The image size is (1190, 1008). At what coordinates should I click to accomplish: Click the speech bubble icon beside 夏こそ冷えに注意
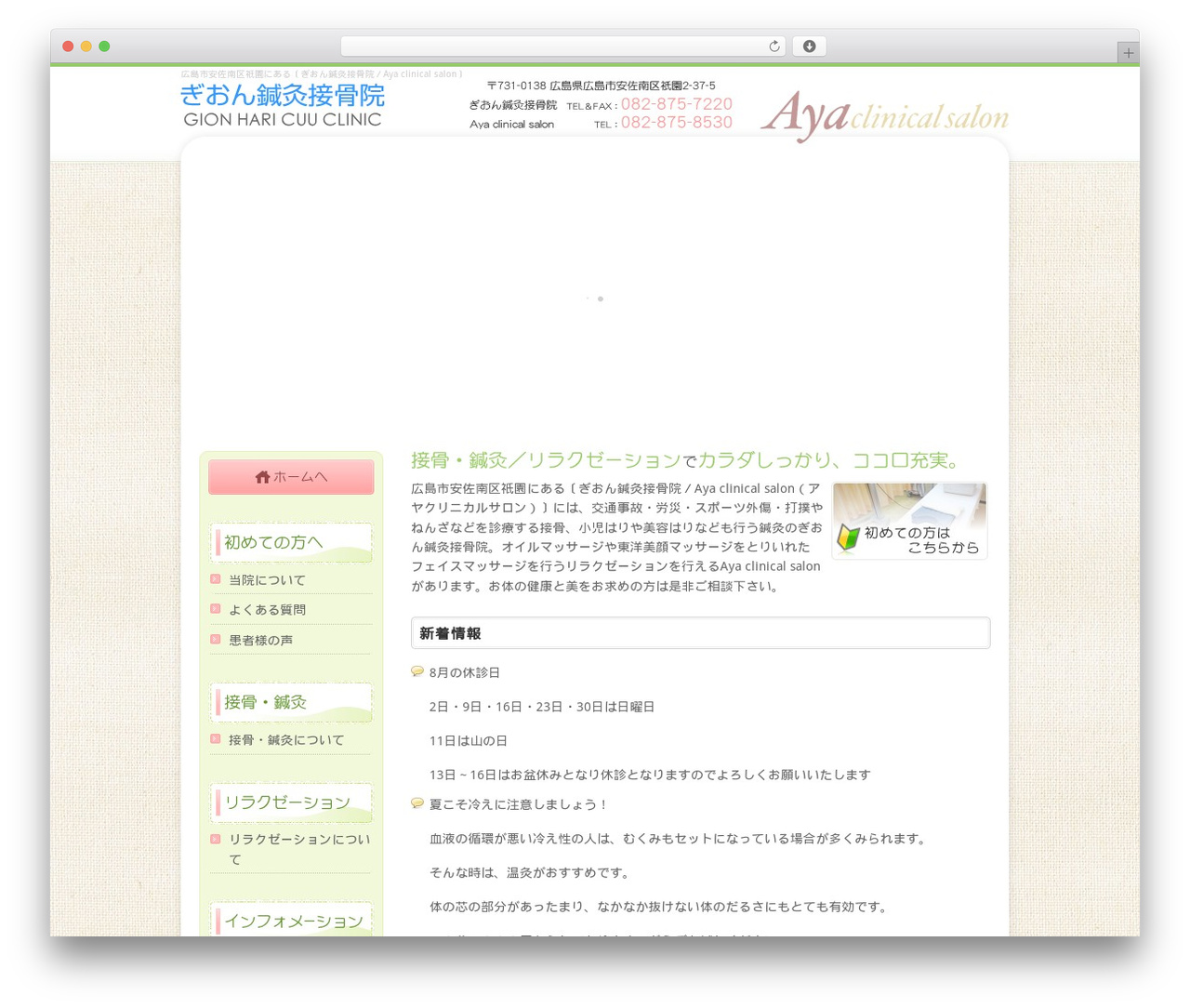point(417,803)
